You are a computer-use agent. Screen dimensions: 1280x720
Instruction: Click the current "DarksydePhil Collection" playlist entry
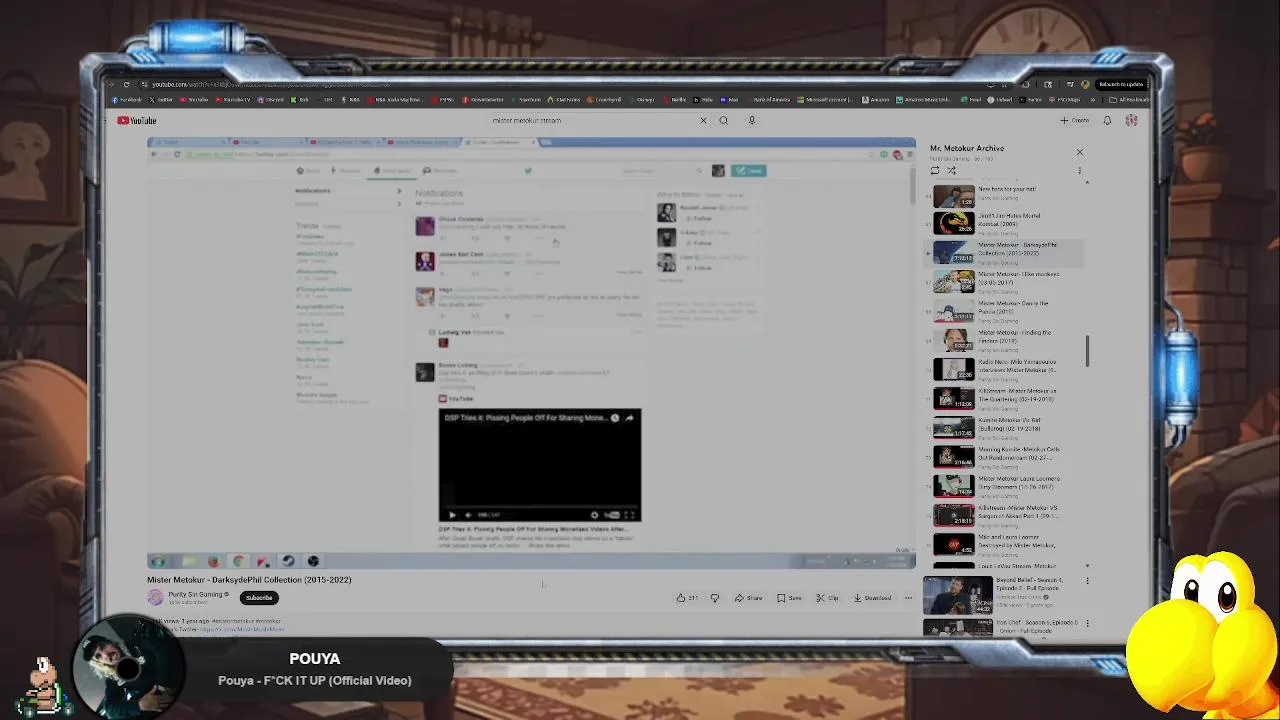[x=1004, y=252]
